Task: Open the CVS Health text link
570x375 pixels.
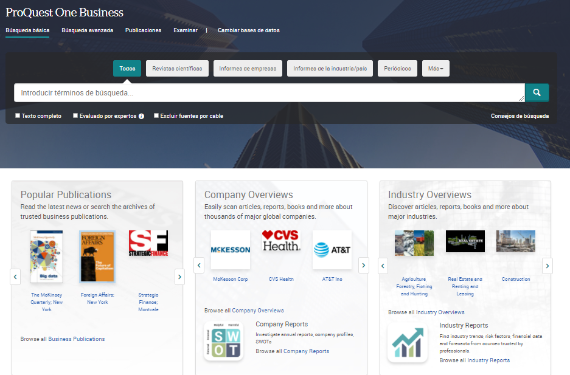Action: point(281,279)
